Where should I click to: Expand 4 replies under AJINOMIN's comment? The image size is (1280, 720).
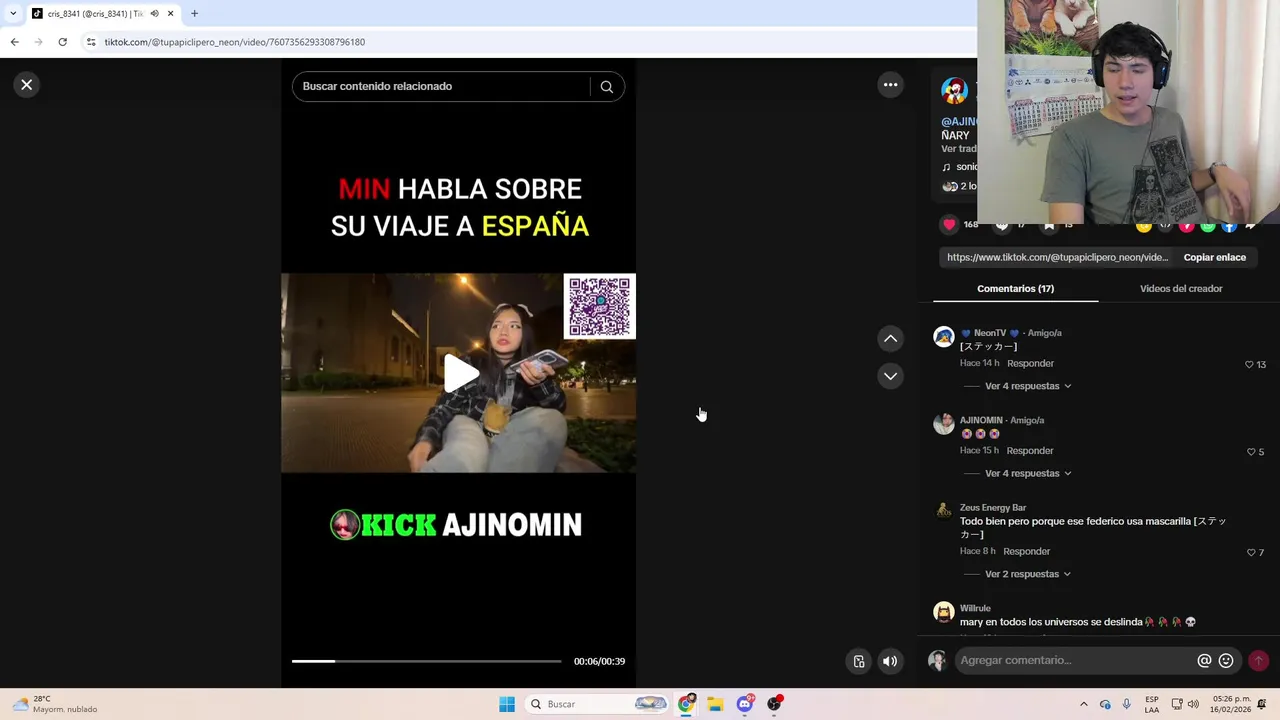pyautogui.click(x=1027, y=473)
